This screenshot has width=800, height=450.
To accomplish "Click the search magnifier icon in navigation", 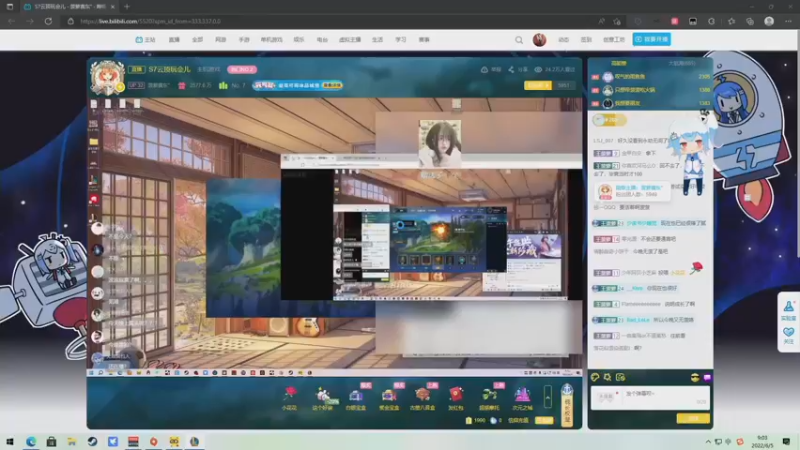I will pyautogui.click(x=519, y=40).
